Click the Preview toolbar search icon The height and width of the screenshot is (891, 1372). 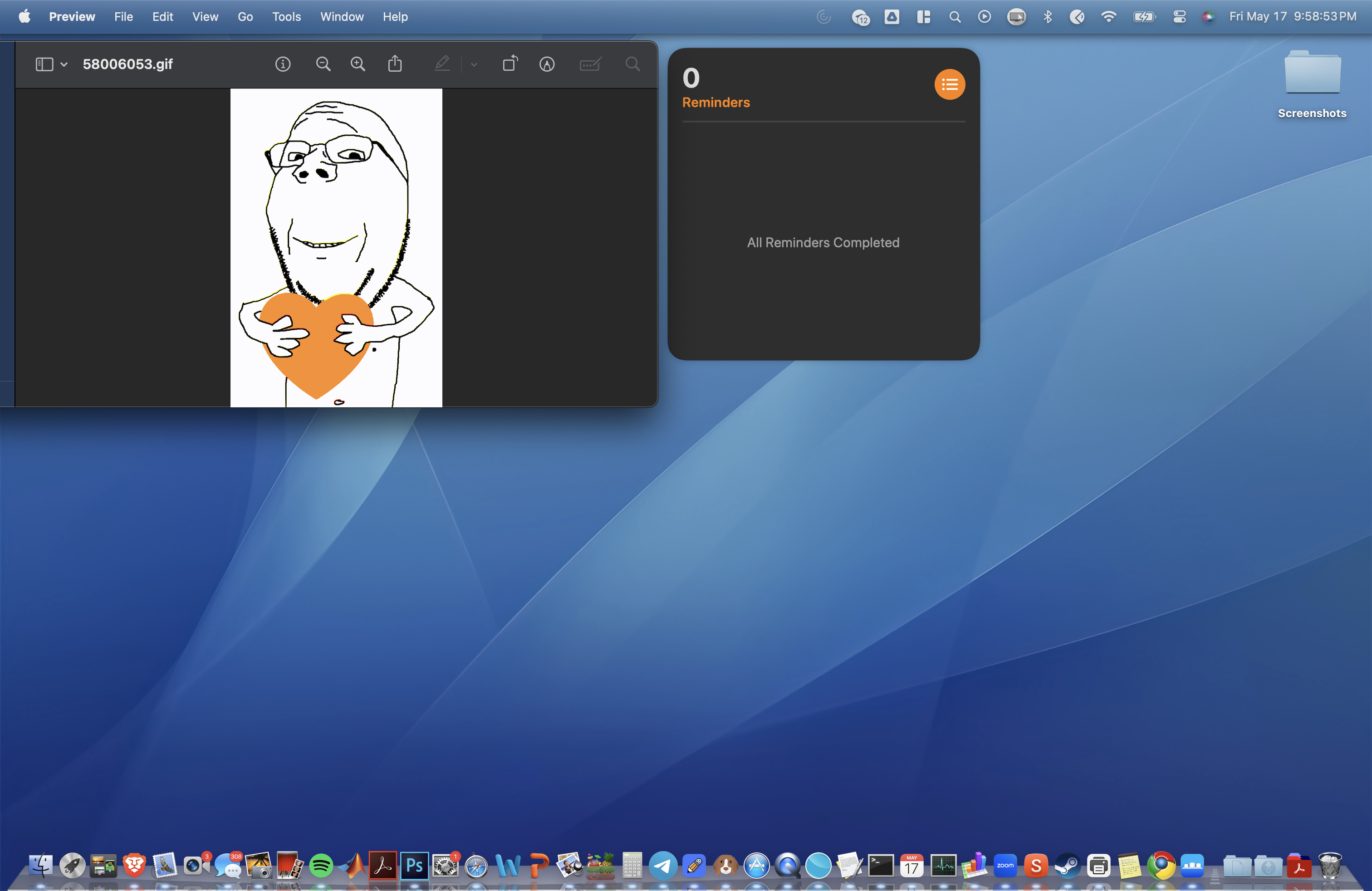tap(632, 64)
